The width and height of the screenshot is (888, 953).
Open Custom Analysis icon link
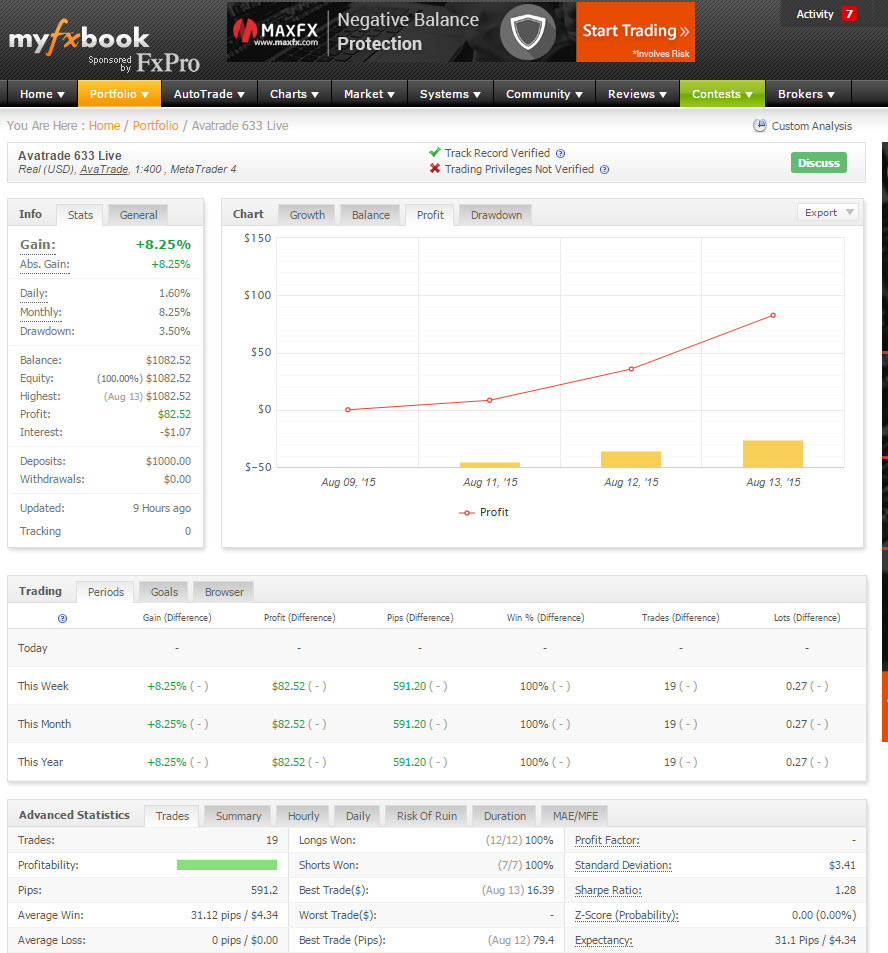pyautogui.click(x=759, y=126)
